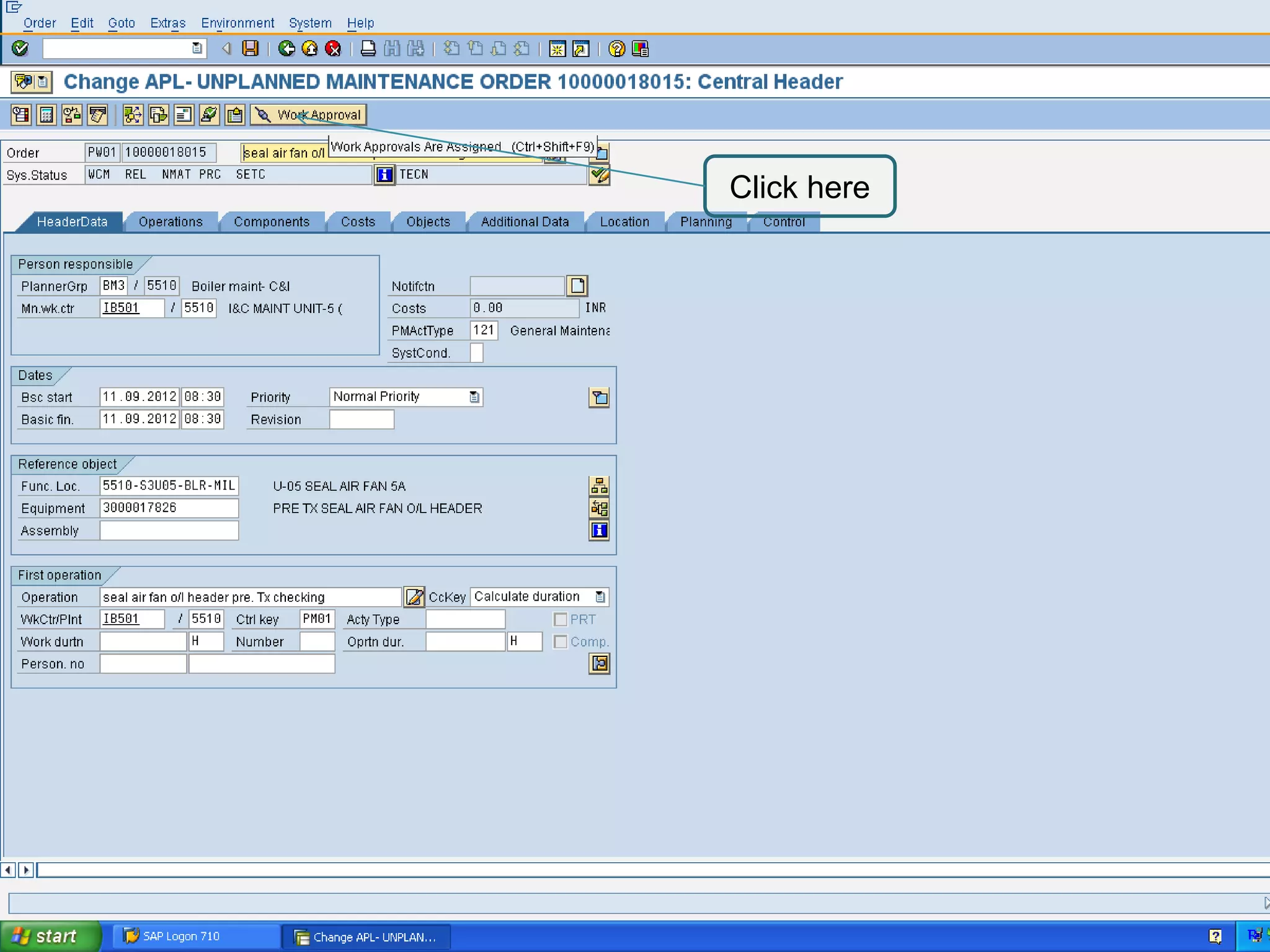Image resolution: width=1270 pixels, height=952 pixels.
Task: Tick the Comp. checkbox
Action: coord(561,641)
